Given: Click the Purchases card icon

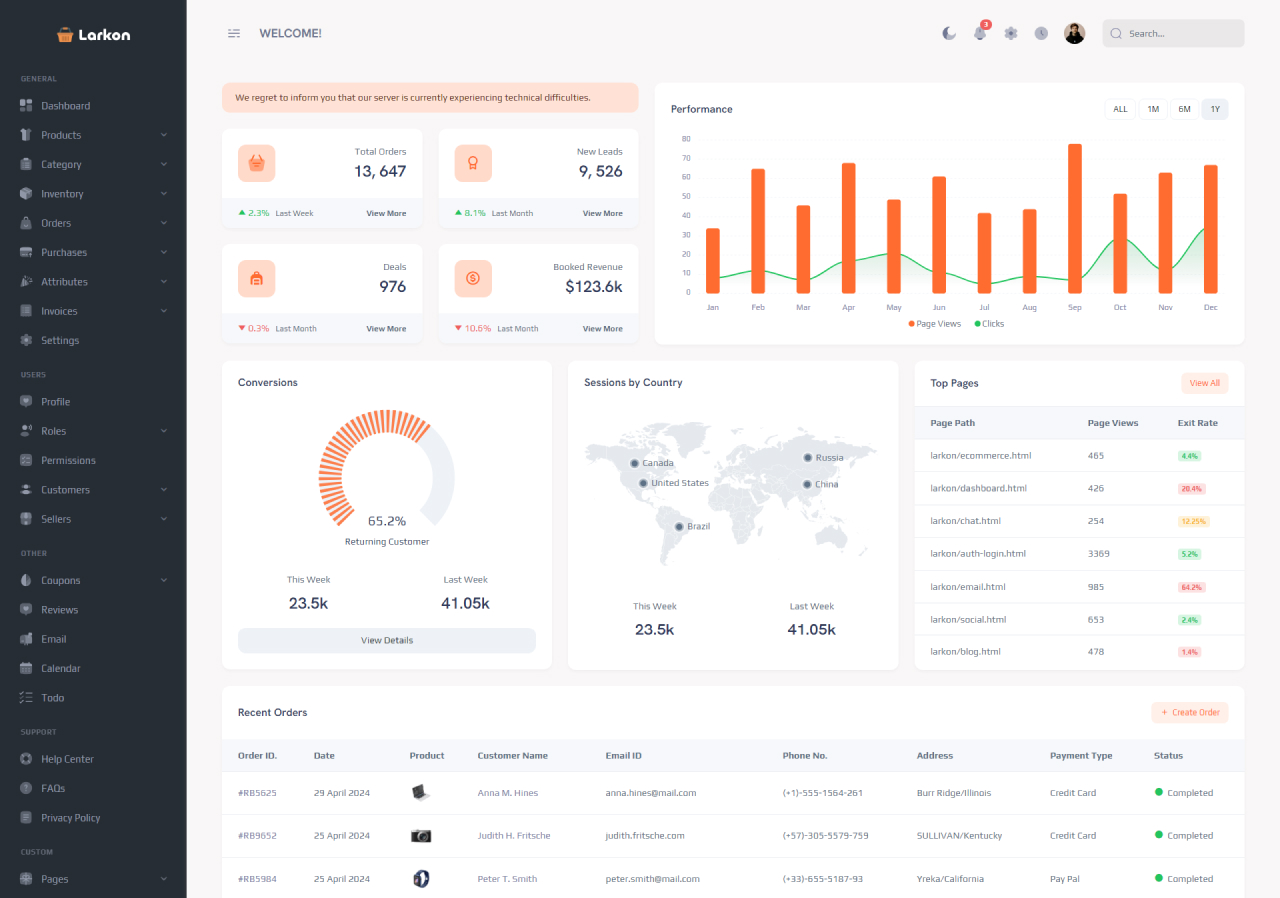Looking at the screenshot, I should tap(26, 252).
